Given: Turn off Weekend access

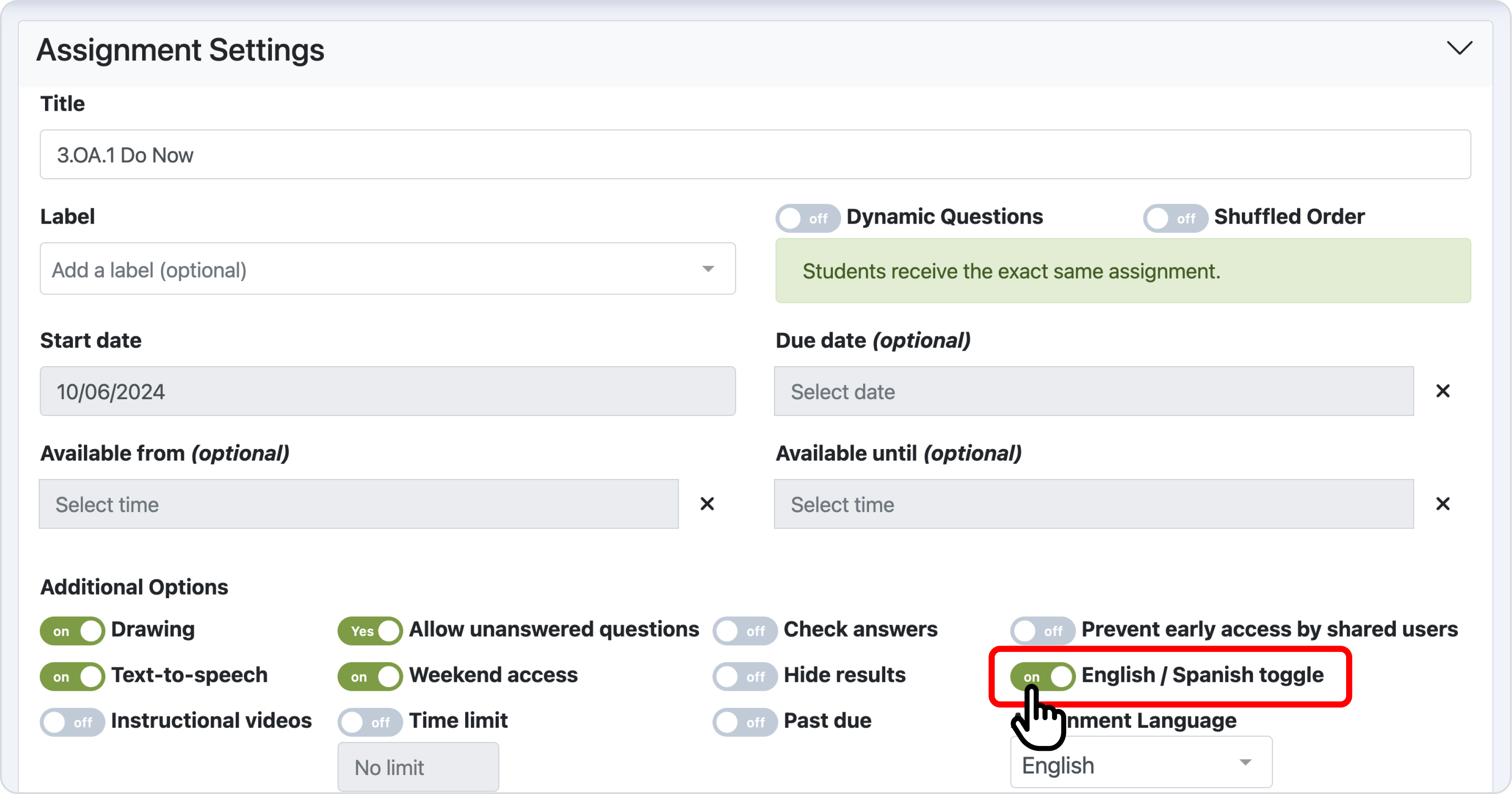Looking at the screenshot, I should (x=370, y=677).
